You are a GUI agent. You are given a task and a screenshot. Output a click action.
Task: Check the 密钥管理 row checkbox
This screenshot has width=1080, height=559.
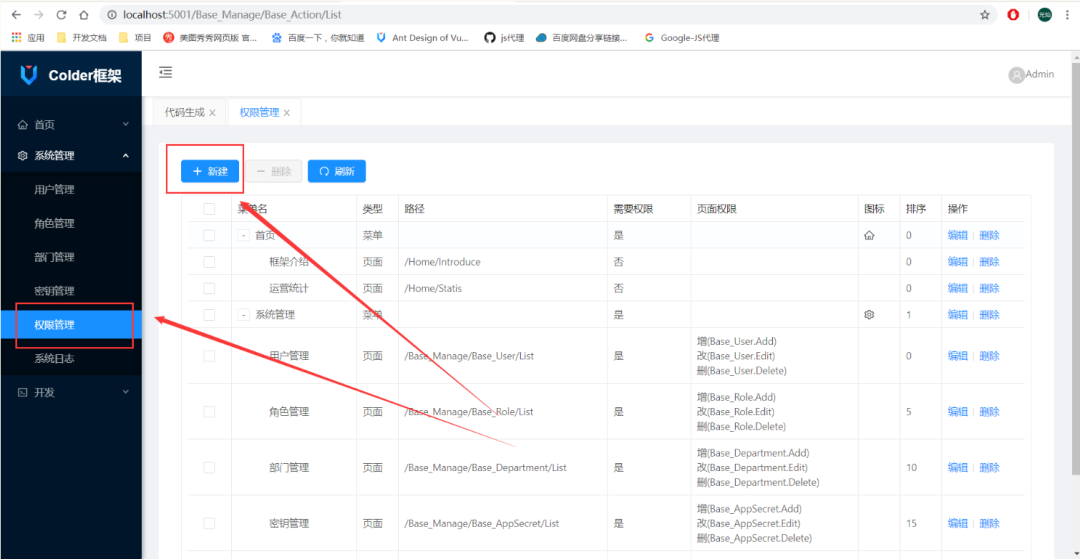tap(209, 523)
